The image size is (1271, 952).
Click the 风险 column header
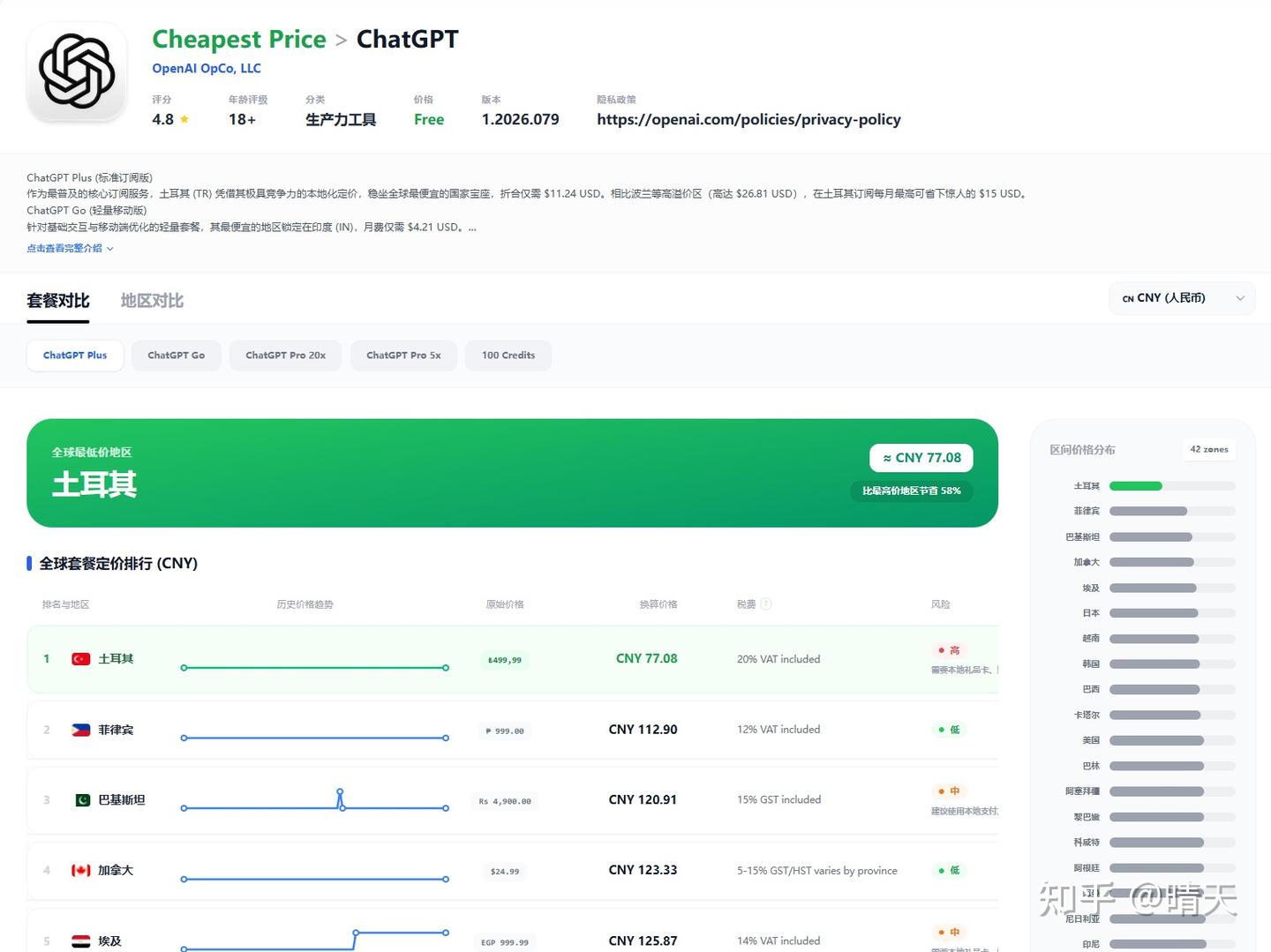pyautogui.click(x=941, y=604)
